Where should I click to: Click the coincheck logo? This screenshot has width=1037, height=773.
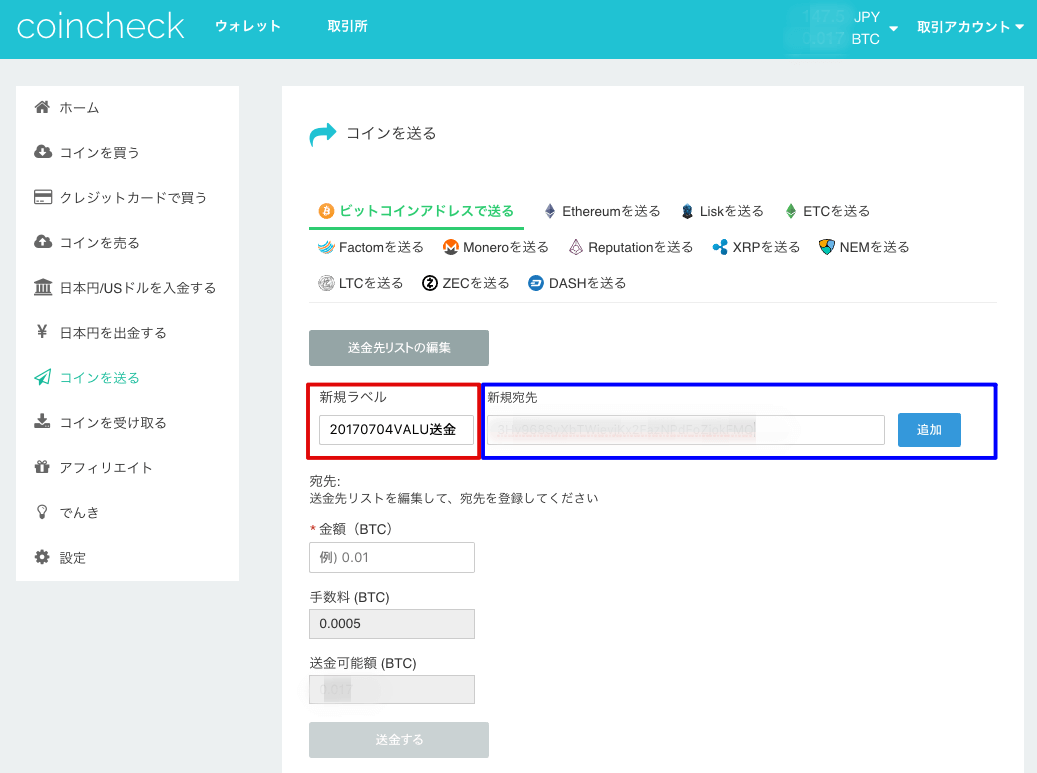point(100,26)
